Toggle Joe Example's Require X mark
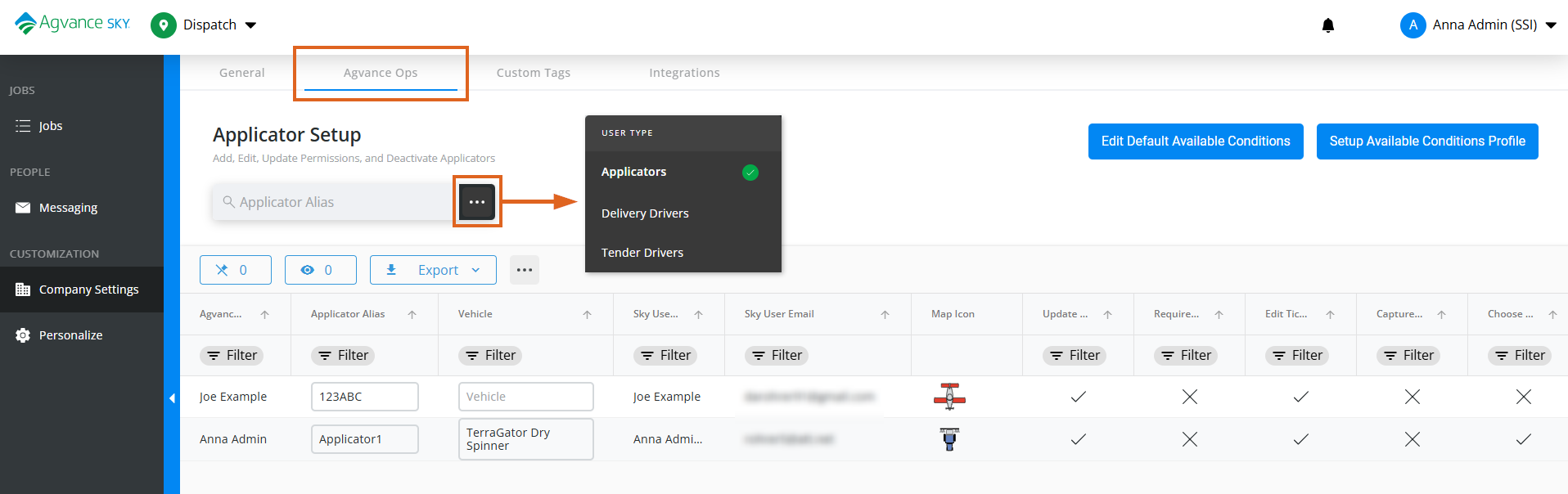Screen dimensions: 1568x494 [x=1190, y=397]
